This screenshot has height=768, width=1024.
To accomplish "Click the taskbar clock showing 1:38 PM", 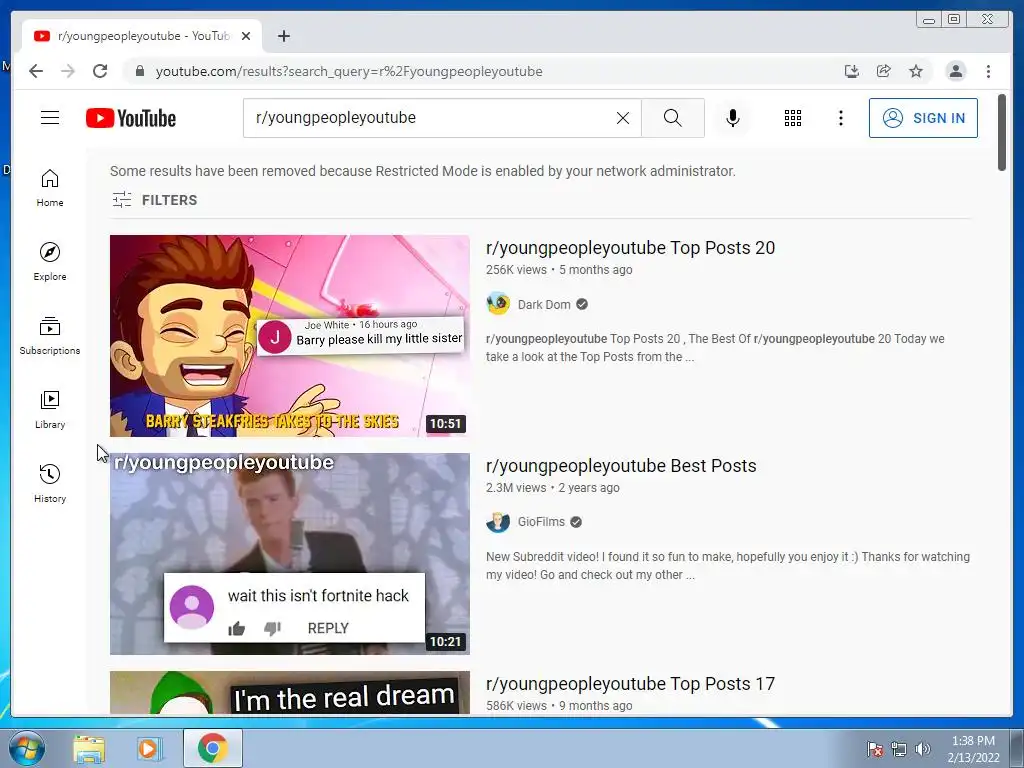I will pos(973,749).
